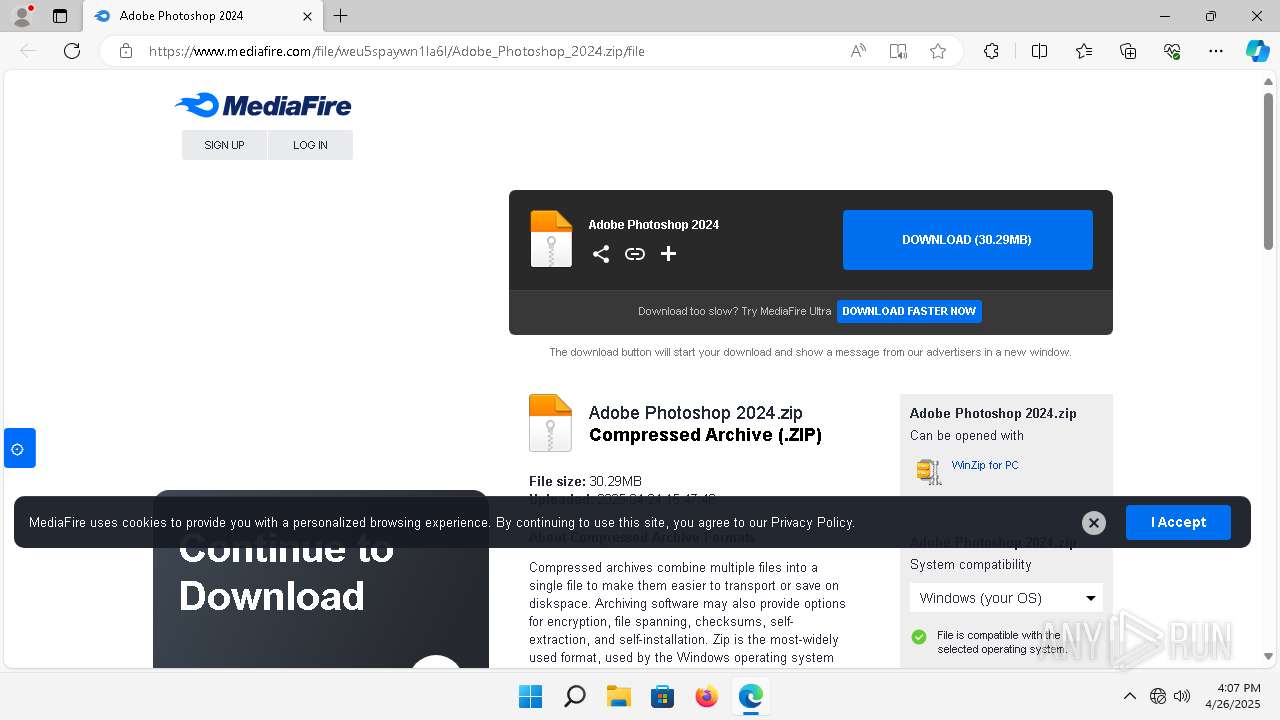Open File Explorer from taskbar

(618, 696)
